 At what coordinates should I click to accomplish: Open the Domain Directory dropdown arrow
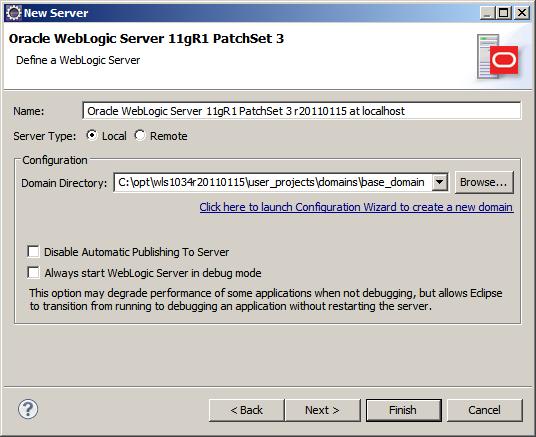tap(440, 182)
